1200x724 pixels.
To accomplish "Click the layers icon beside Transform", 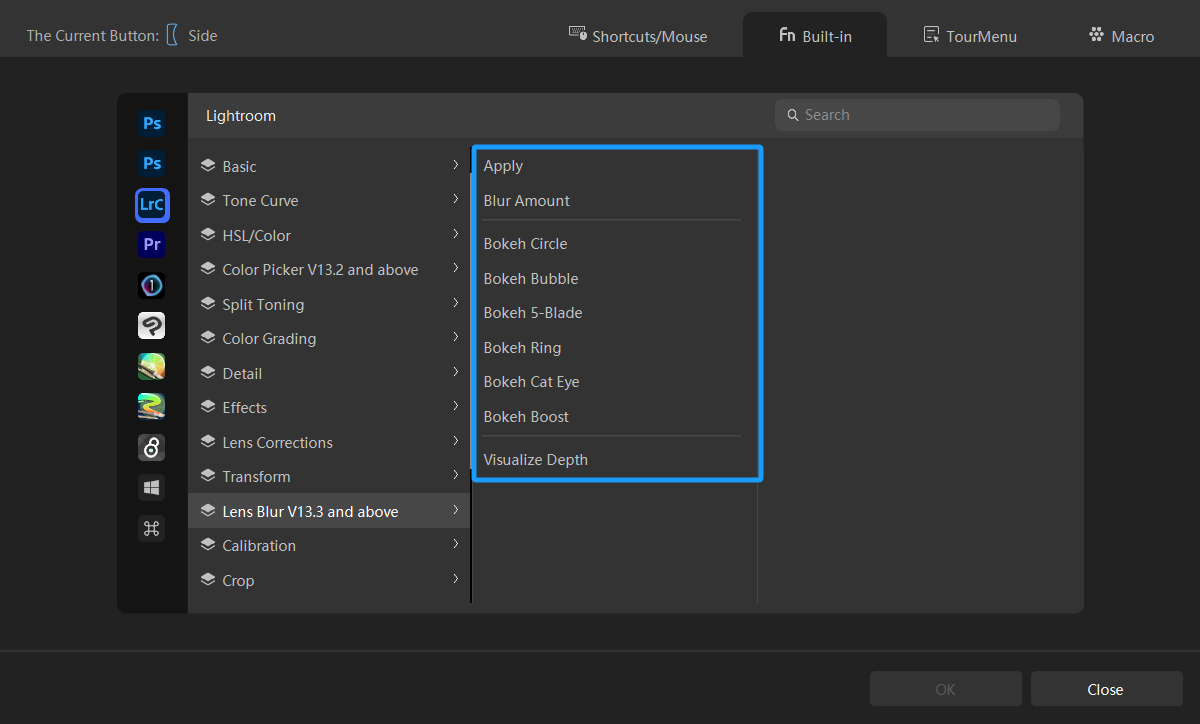I will (208, 476).
